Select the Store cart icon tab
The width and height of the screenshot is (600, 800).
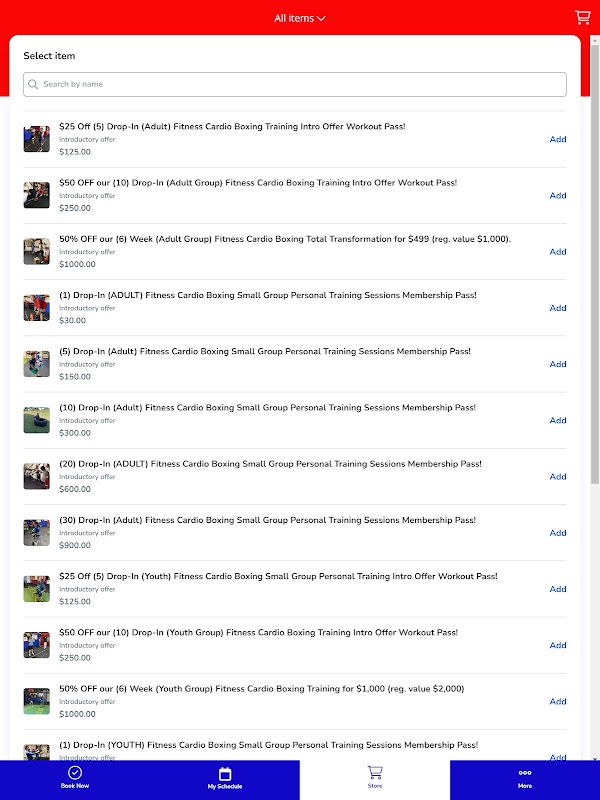[375, 772]
